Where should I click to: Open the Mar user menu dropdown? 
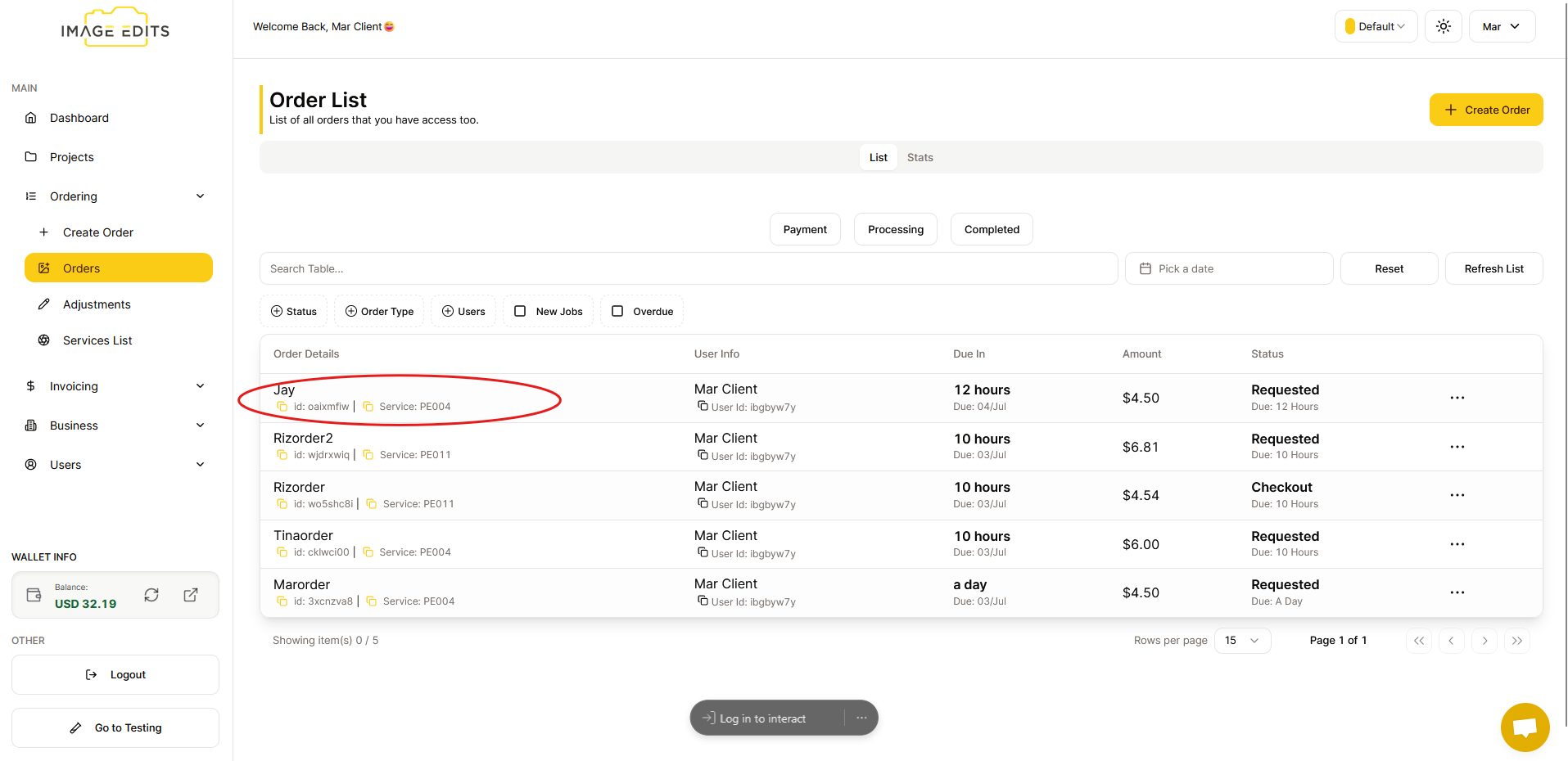click(1502, 26)
